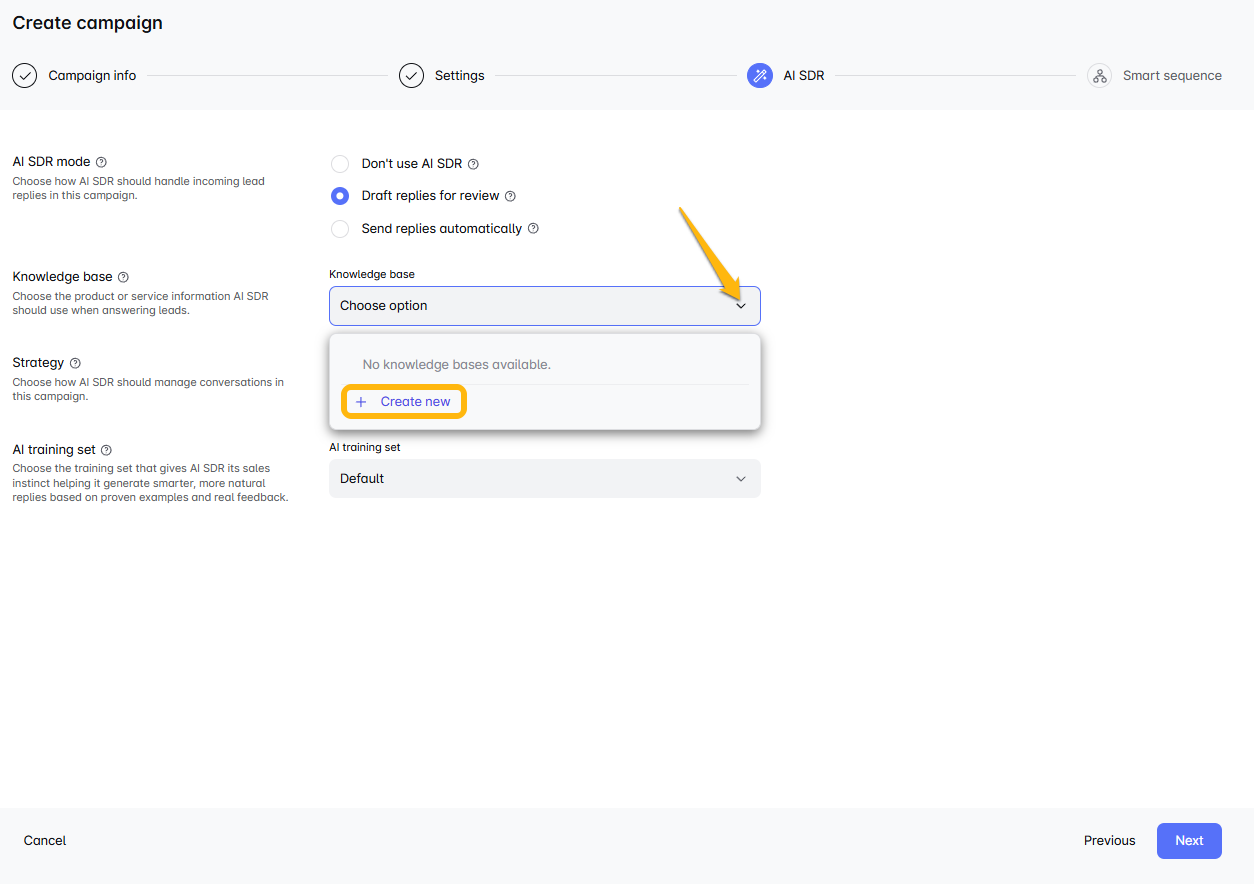The image size is (1254, 884).
Task: Go to Settings step
Action: pyautogui.click(x=459, y=75)
